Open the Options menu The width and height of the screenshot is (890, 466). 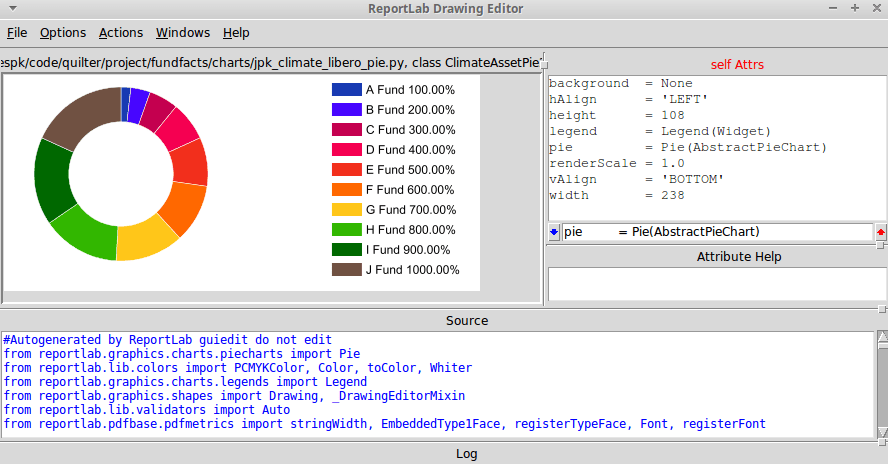(x=63, y=33)
